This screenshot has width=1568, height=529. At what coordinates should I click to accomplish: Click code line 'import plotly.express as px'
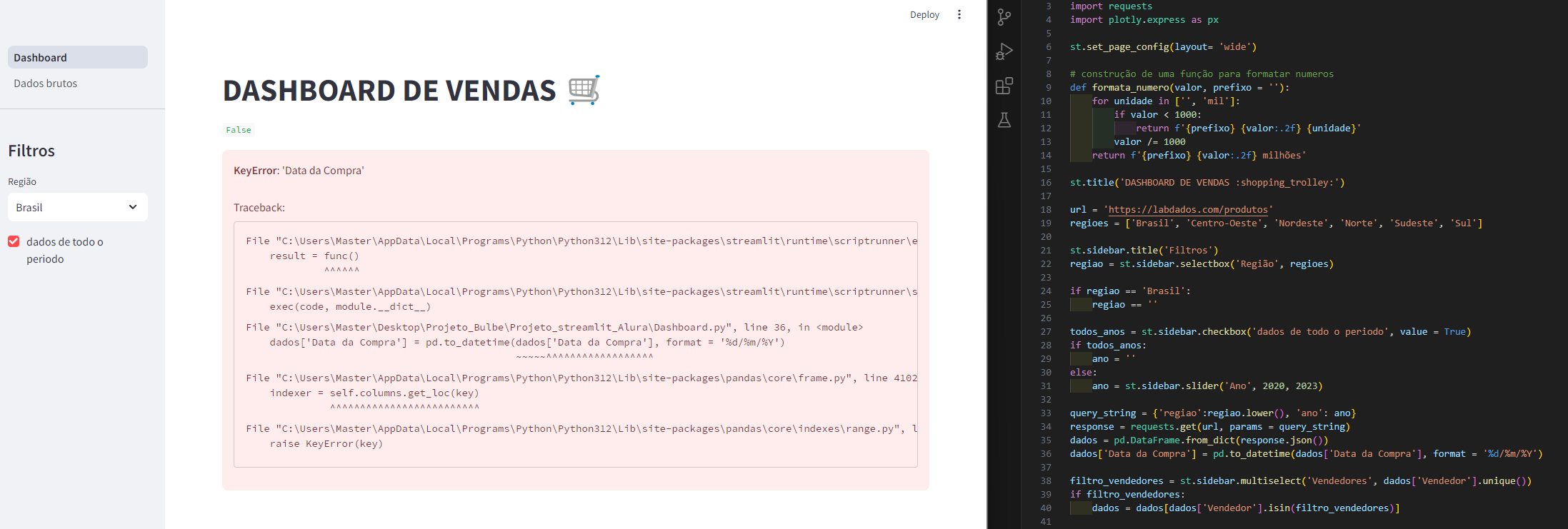[1144, 19]
